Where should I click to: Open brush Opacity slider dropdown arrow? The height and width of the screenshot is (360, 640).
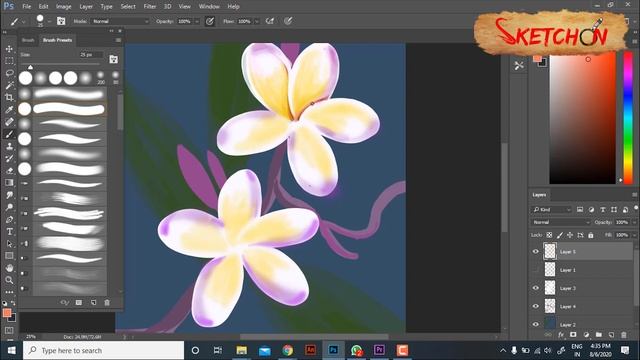pos(197,21)
